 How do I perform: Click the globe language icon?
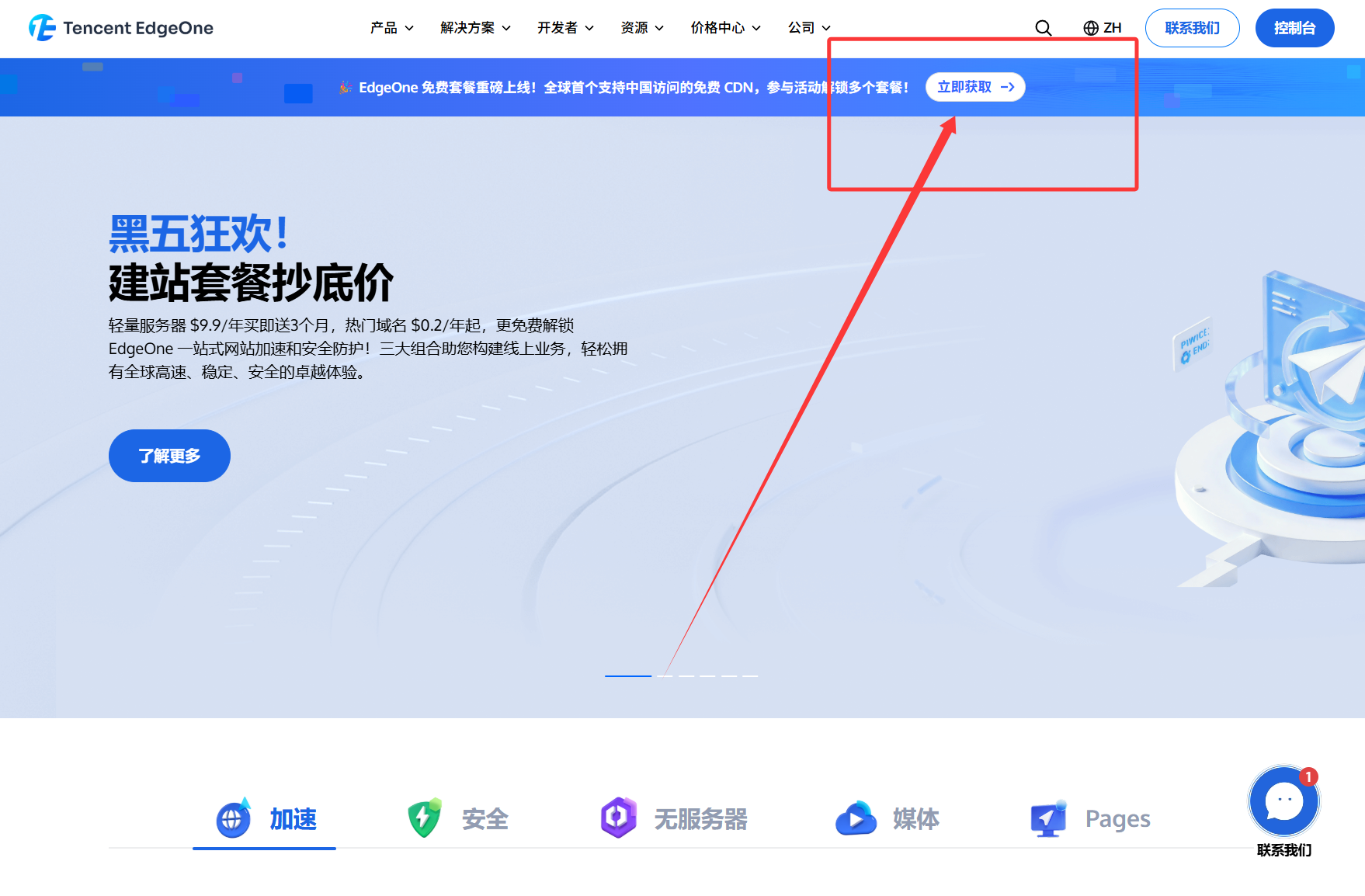click(x=1091, y=28)
